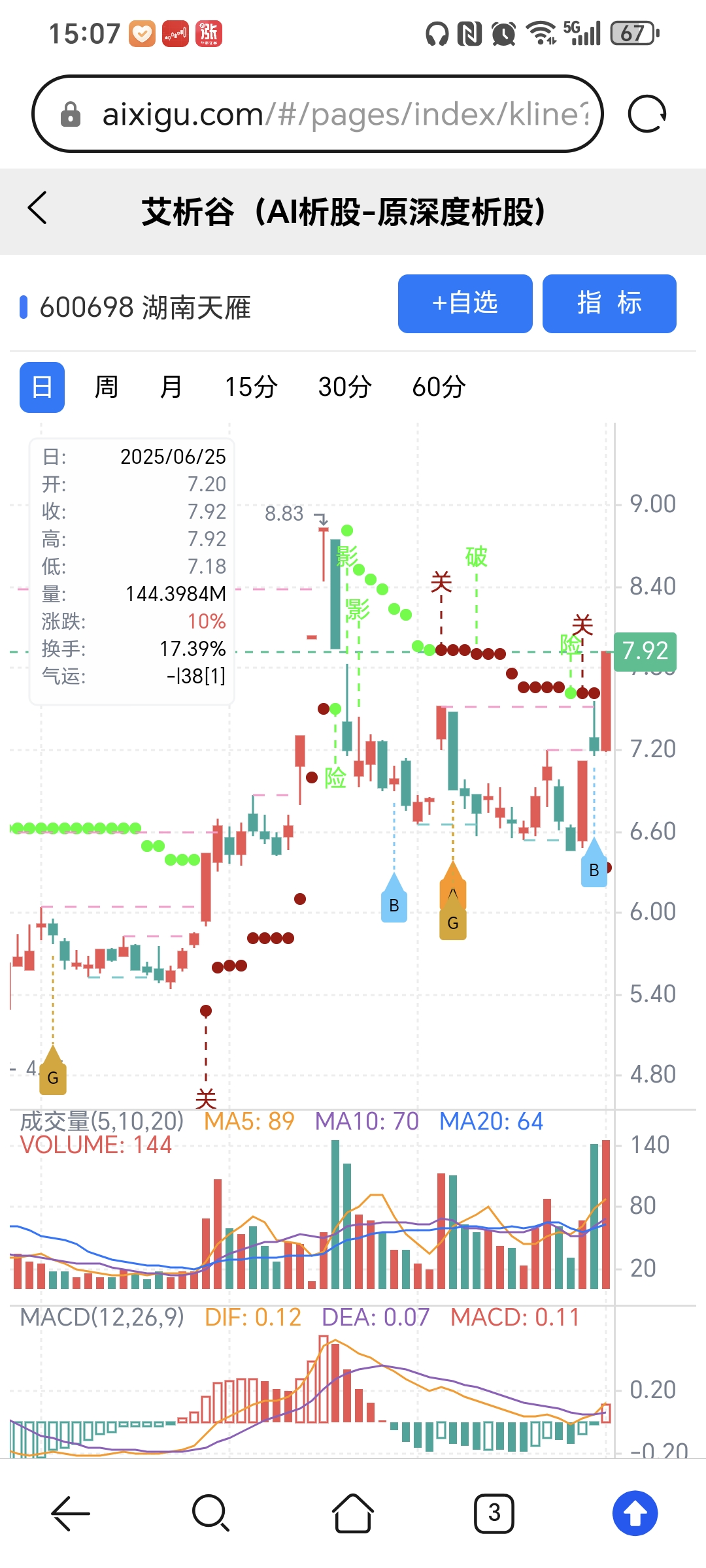
Task: Tap the 换手 17.39% value
Action: [x=193, y=649]
